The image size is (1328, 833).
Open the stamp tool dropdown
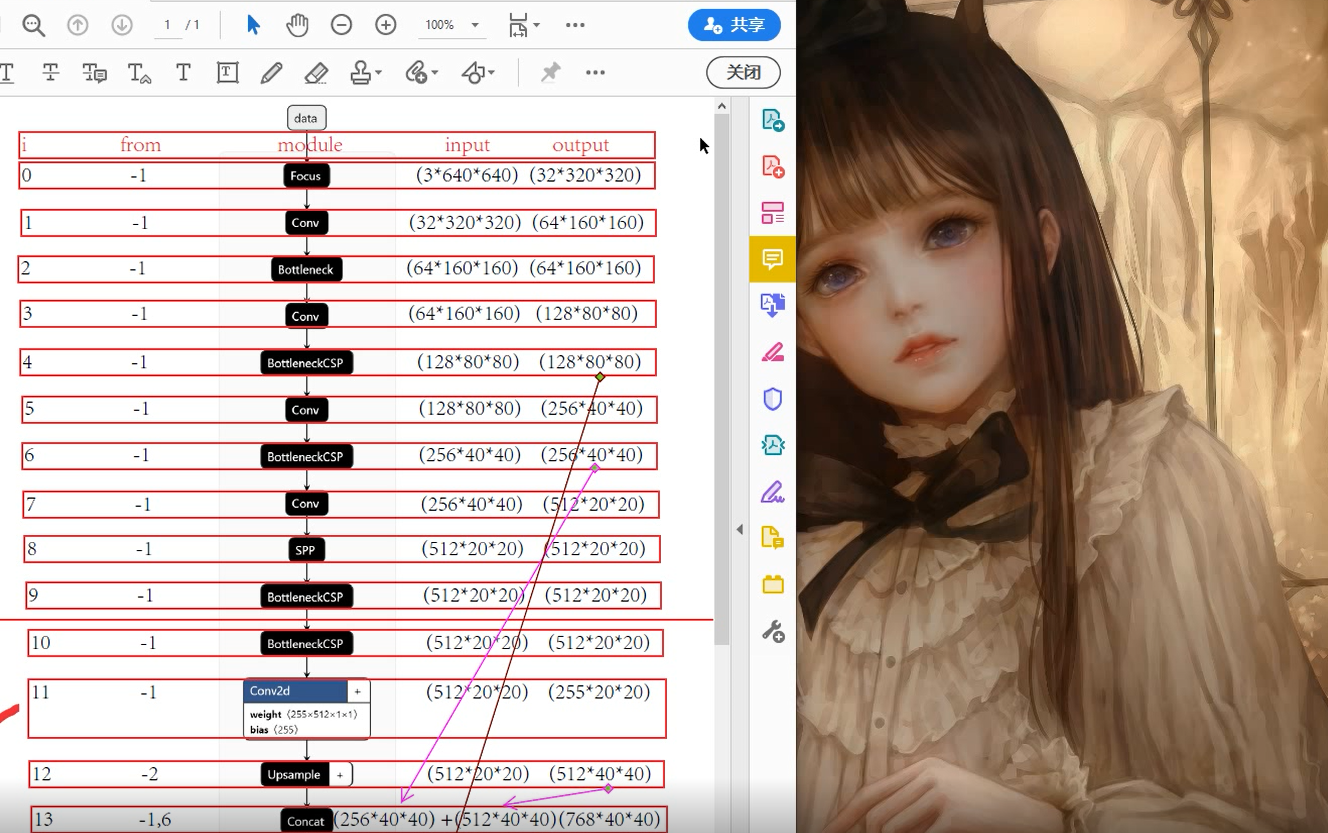click(x=365, y=72)
